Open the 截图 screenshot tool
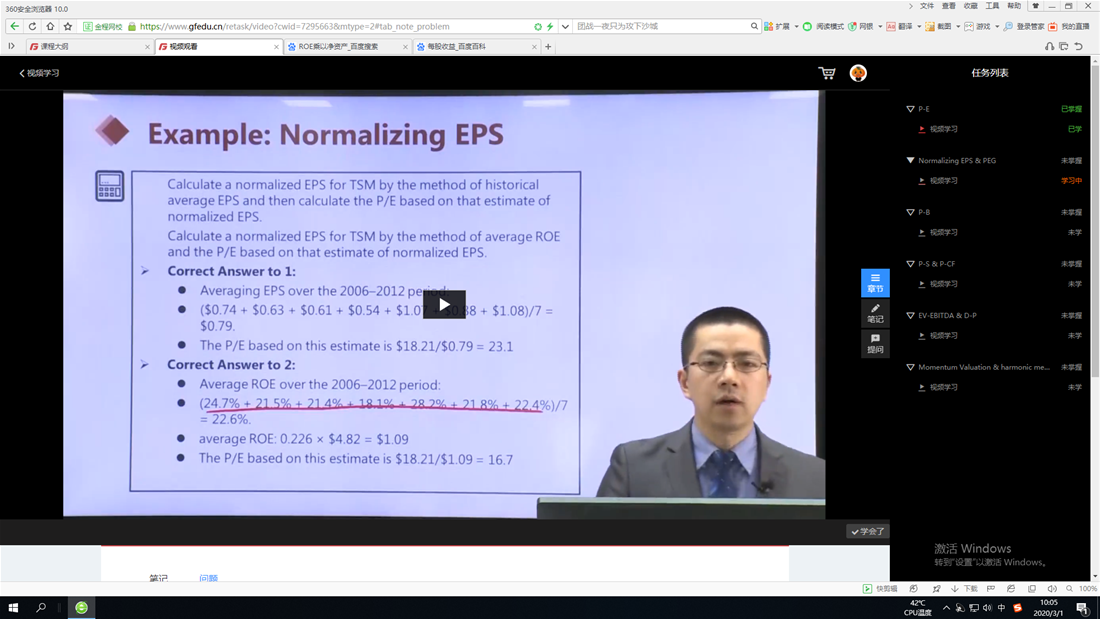Viewport: 1100px width, 619px height. click(938, 27)
